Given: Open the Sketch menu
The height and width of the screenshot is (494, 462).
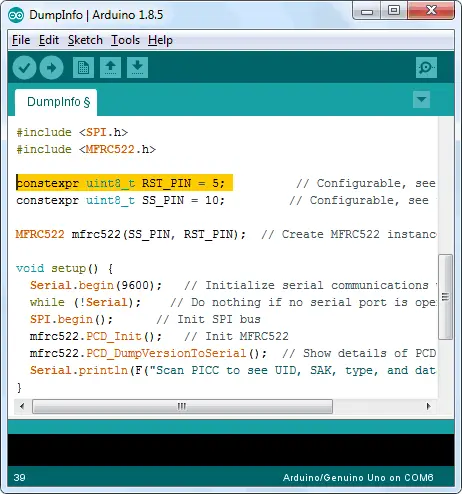Looking at the screenshot, I should 85,40.
